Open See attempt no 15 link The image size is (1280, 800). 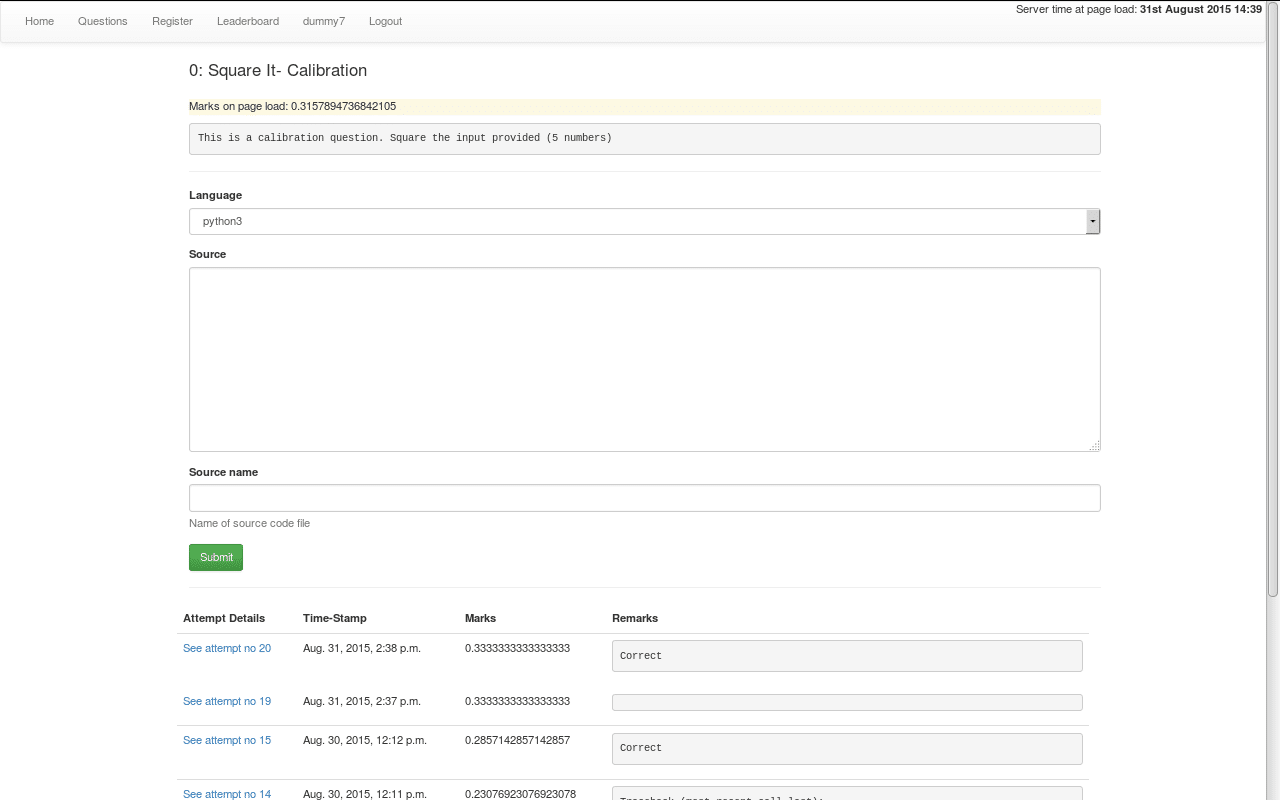(x=227, y=740)
